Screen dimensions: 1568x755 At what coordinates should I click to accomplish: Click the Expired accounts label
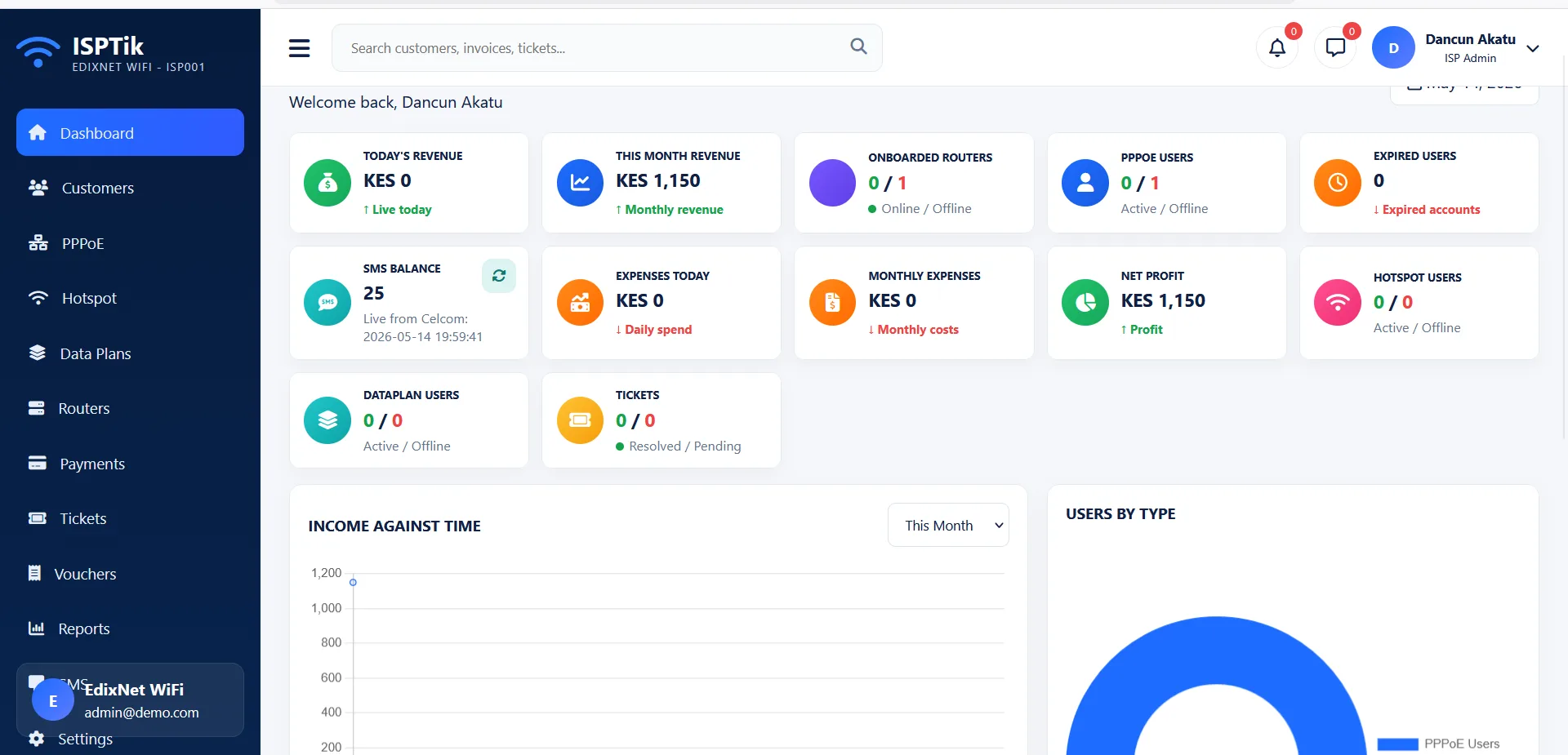click(1426, 210)
